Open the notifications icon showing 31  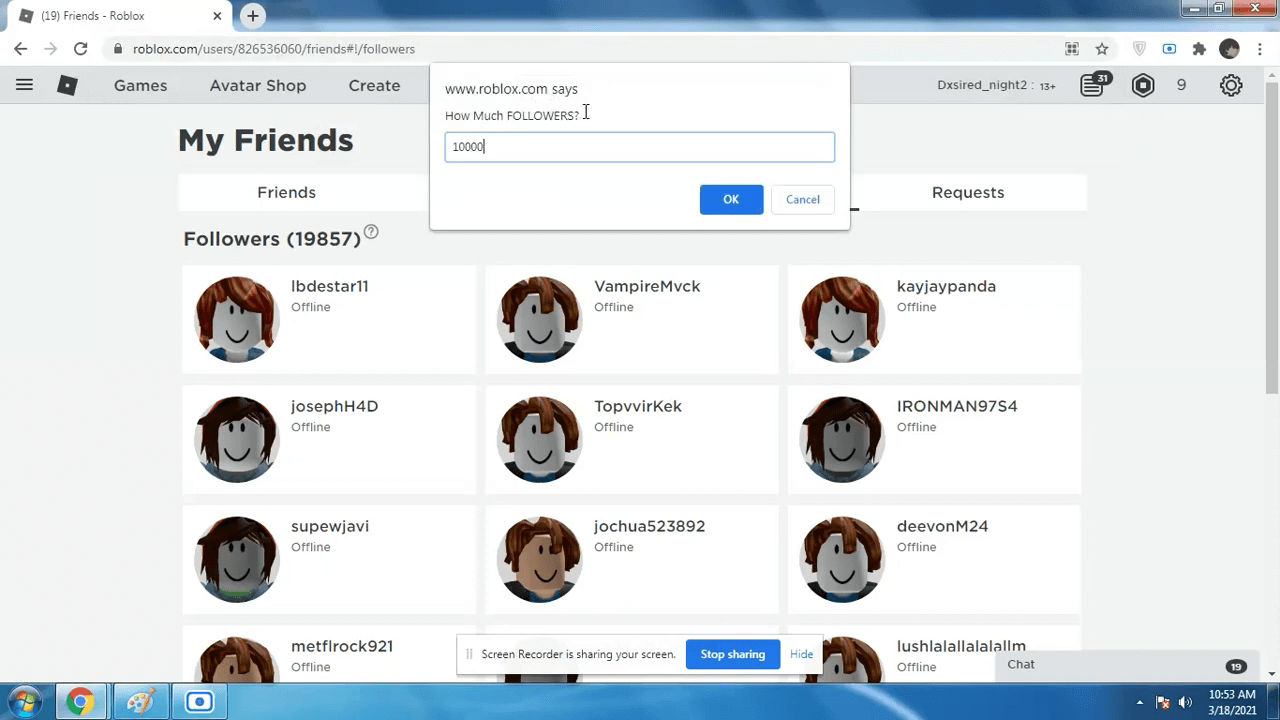[1093, 85]
